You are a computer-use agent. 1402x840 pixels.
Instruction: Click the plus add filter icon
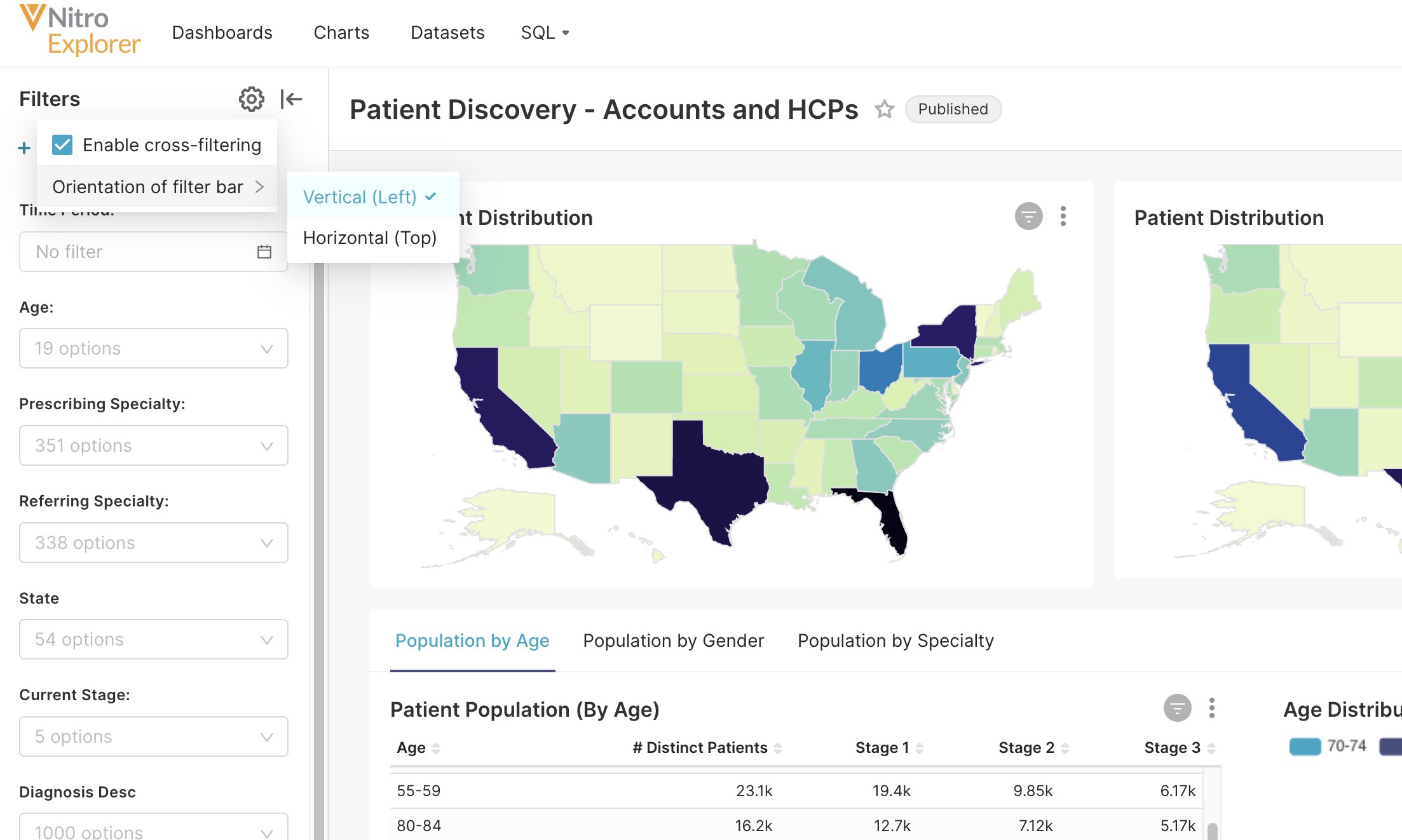(24, 148)
